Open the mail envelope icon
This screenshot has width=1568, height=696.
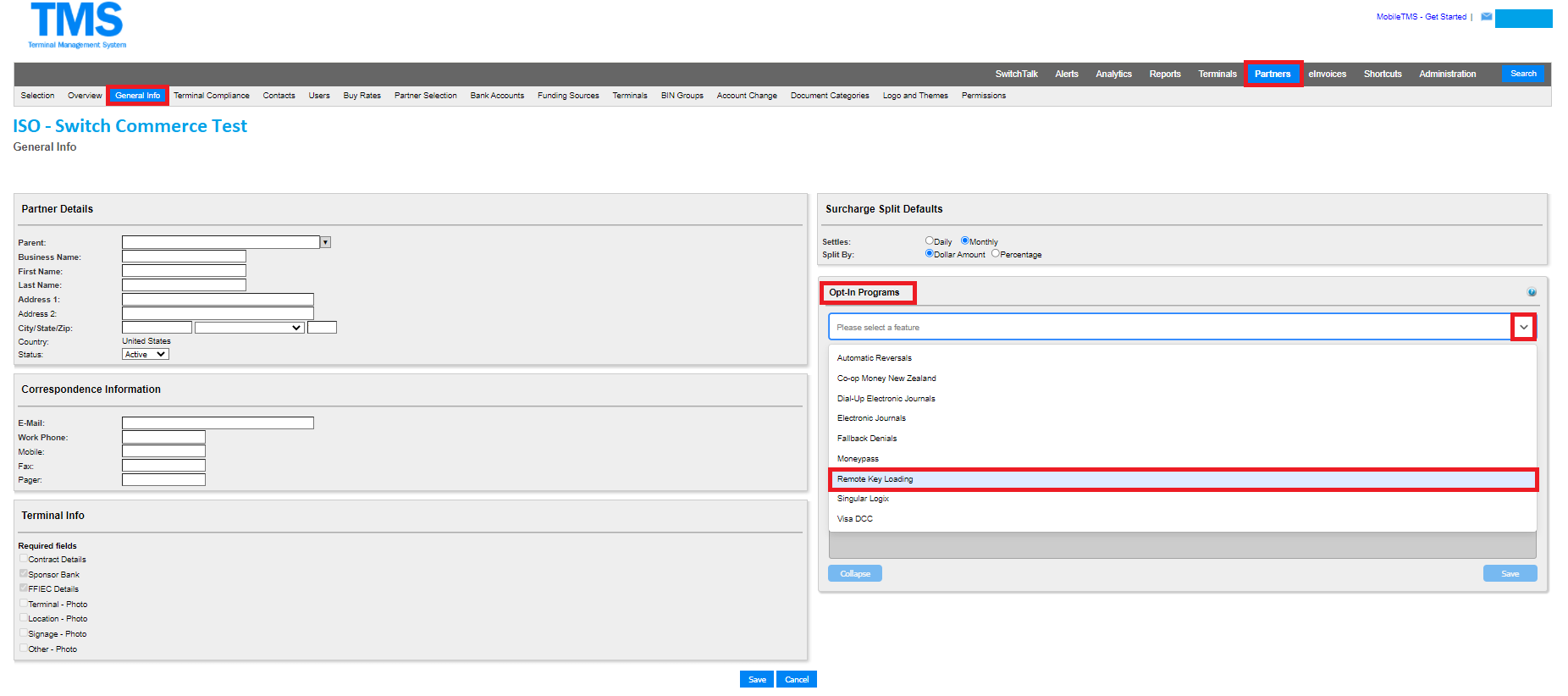point(1486,16)
